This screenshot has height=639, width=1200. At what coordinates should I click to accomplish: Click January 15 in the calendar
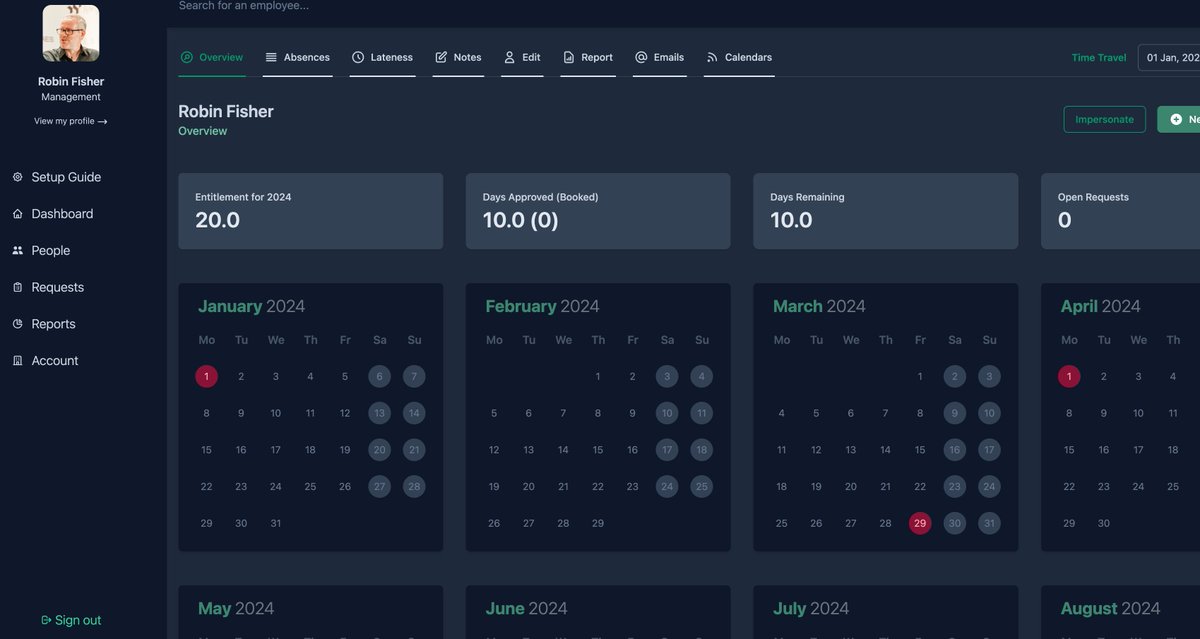(x=206, y=450)
